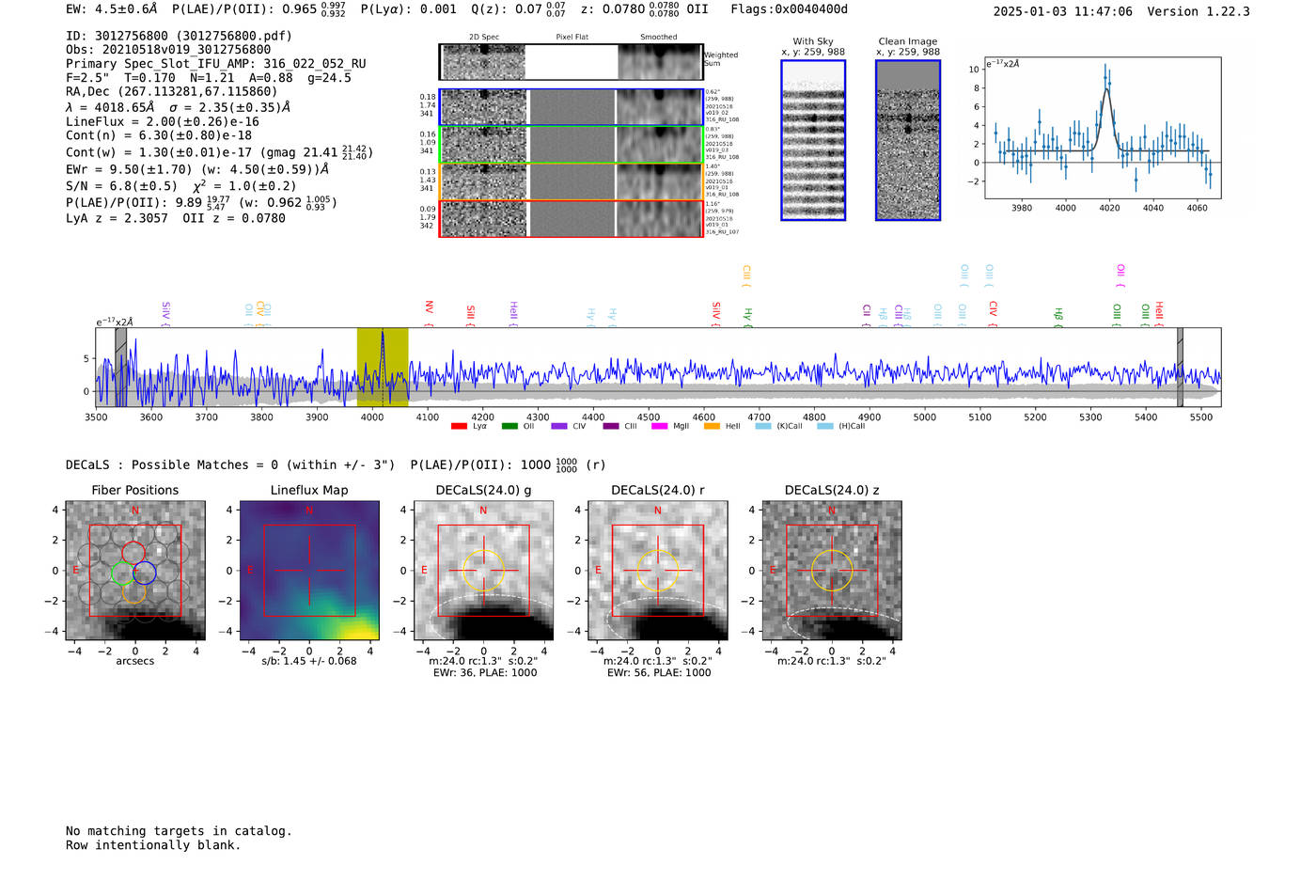Click the red-bordered fiber 2D spectrum
This screenshot has height=896, width=1316.
483,218
